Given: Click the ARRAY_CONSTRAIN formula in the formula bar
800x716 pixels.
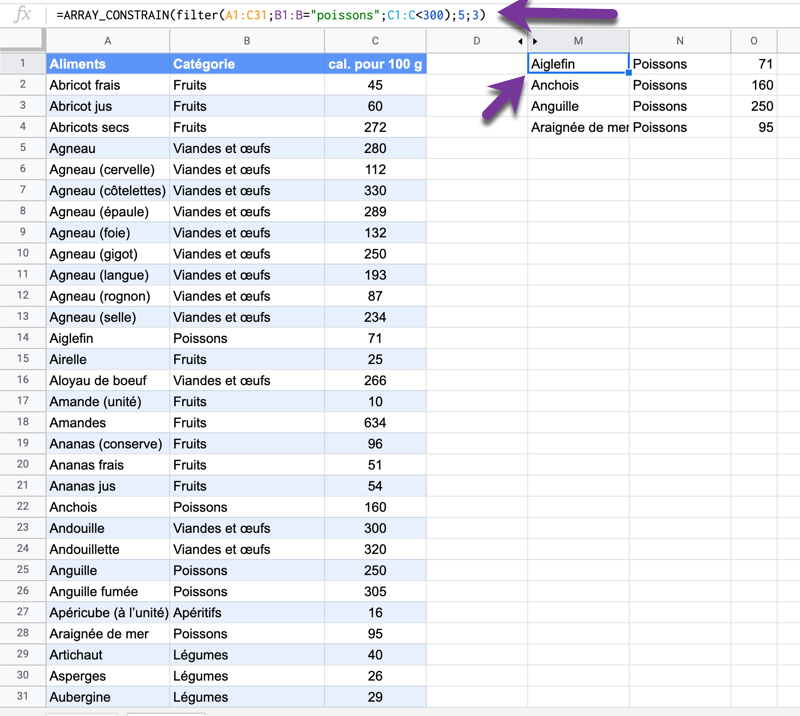Looking at the screenshot, I should coord(271,15).
